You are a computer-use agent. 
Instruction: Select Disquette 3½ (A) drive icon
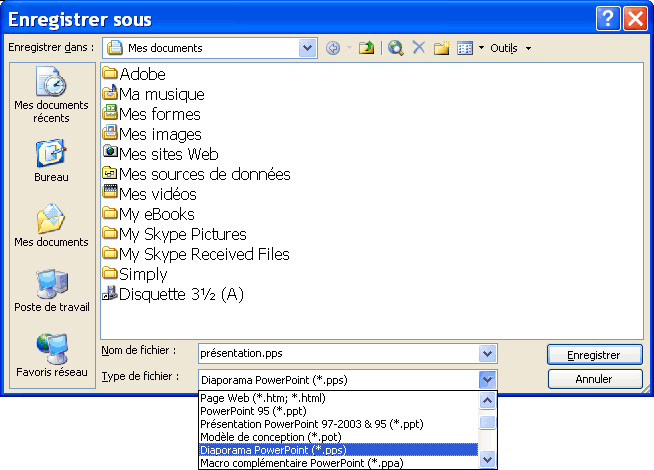(x=110, y=293)
